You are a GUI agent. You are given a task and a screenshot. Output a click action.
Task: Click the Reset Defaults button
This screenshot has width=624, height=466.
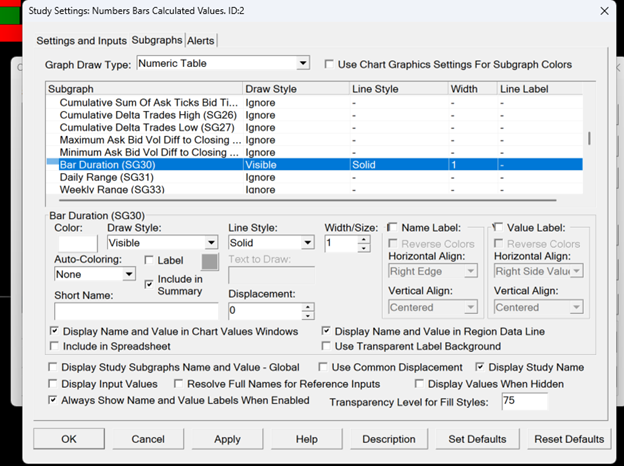569,439
